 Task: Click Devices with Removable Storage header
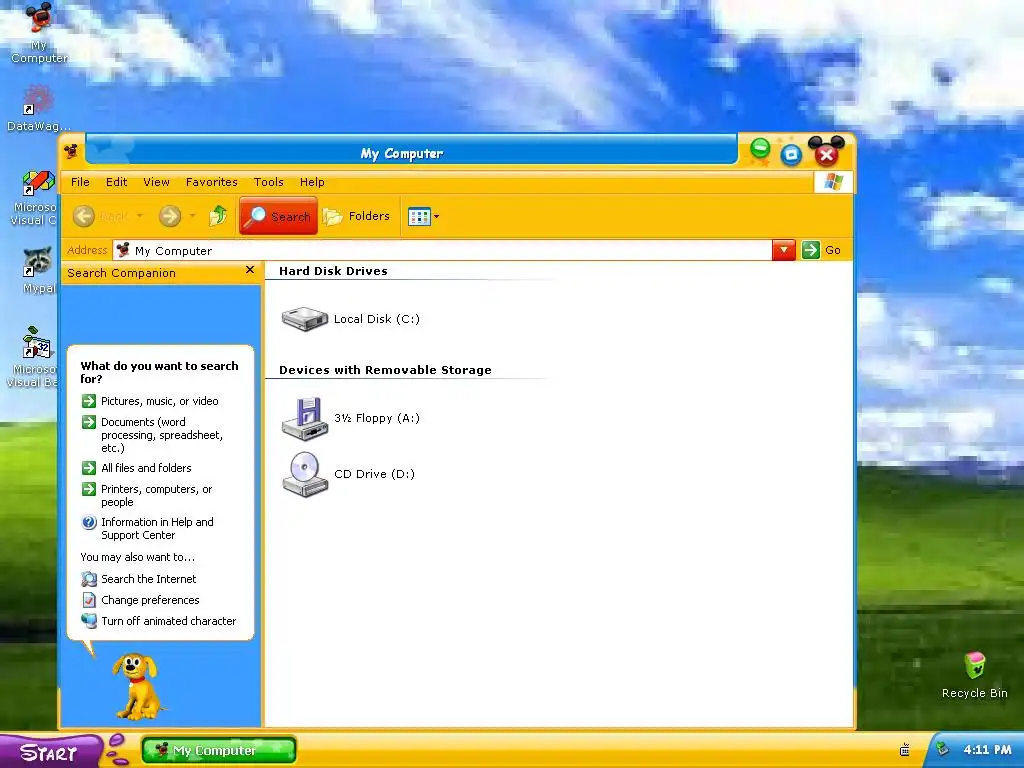(385, 370)
